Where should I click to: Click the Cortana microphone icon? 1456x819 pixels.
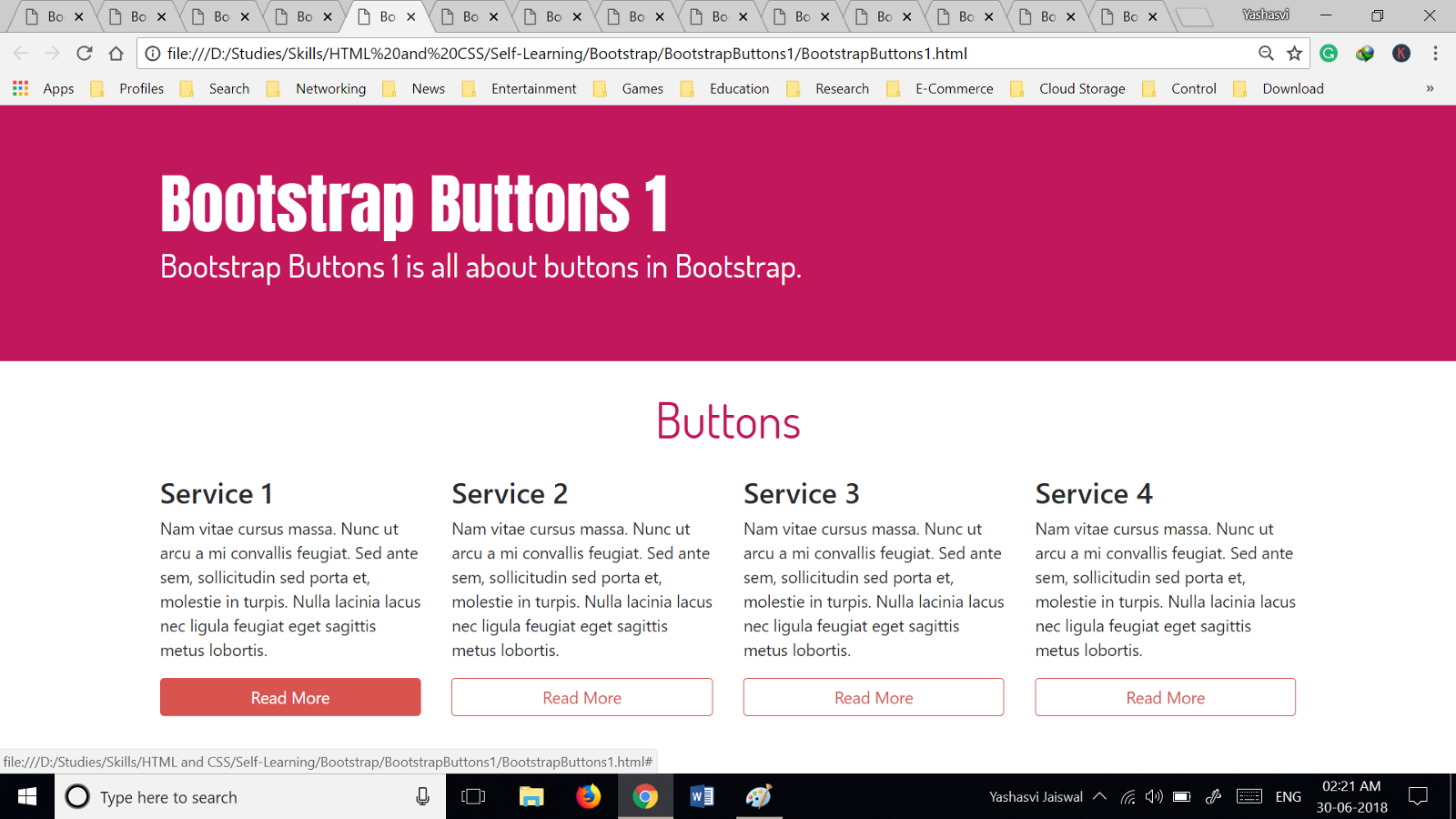click(422, 797)
